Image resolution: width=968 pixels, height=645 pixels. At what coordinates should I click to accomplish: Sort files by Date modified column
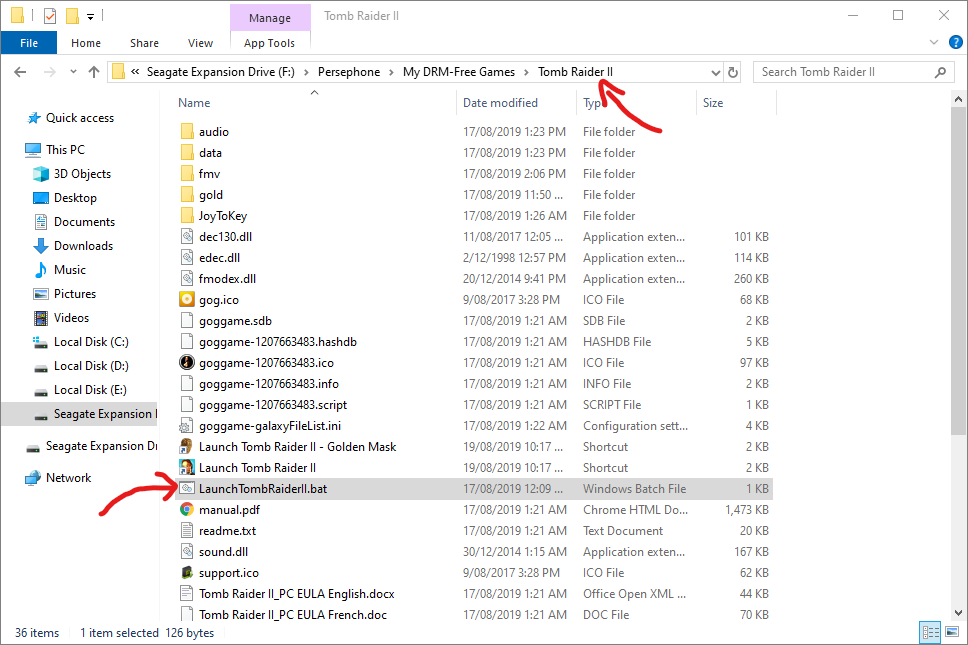click(500, 103)
